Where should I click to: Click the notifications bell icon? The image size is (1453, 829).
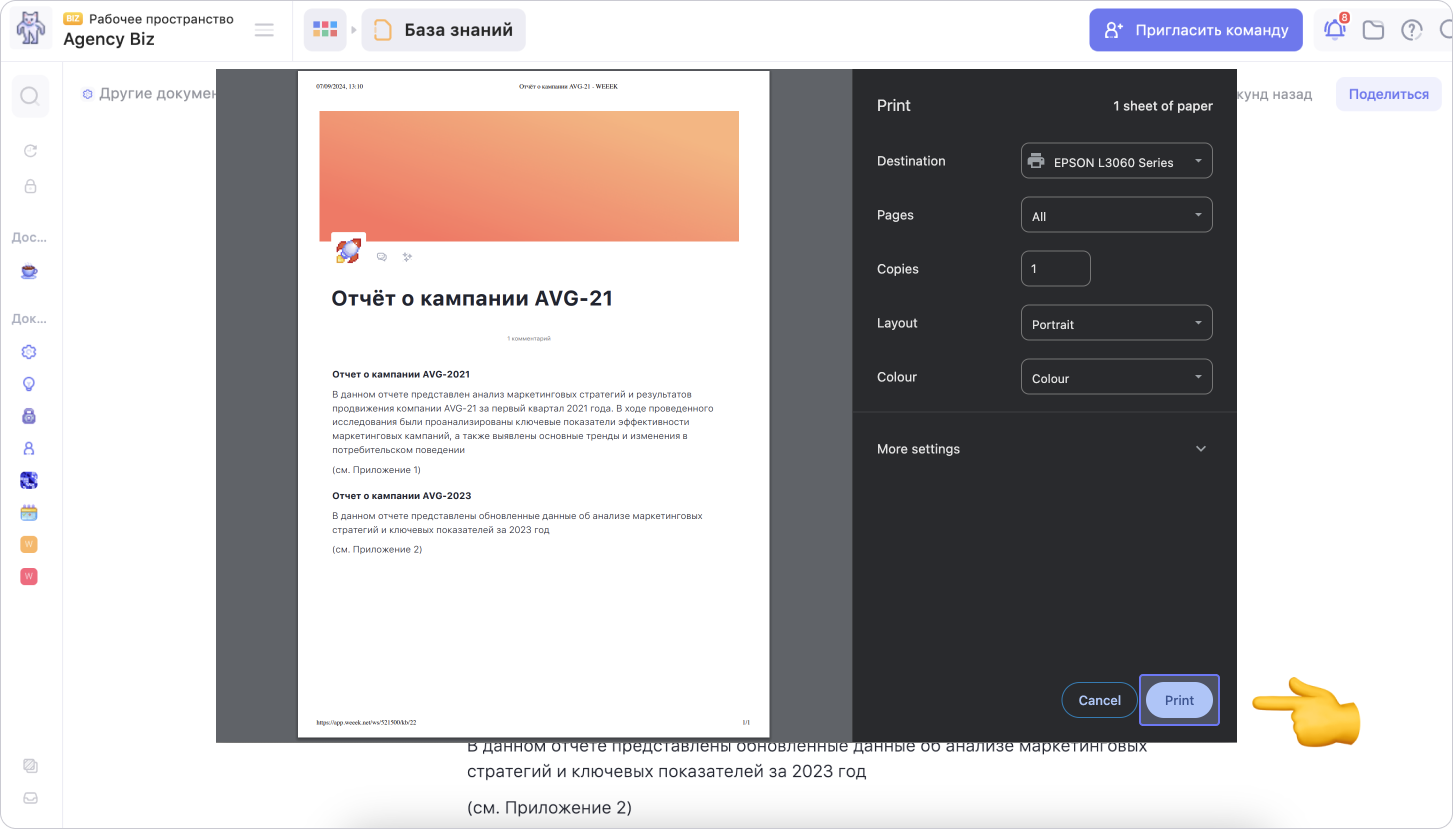[x=1334, y=30]
